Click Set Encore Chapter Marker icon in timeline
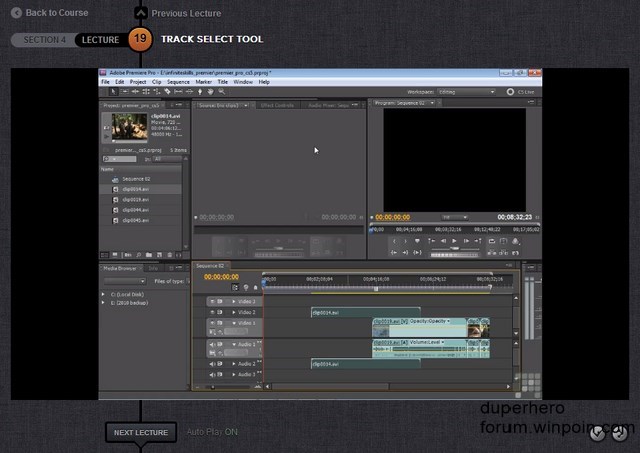 pos(246,287)
